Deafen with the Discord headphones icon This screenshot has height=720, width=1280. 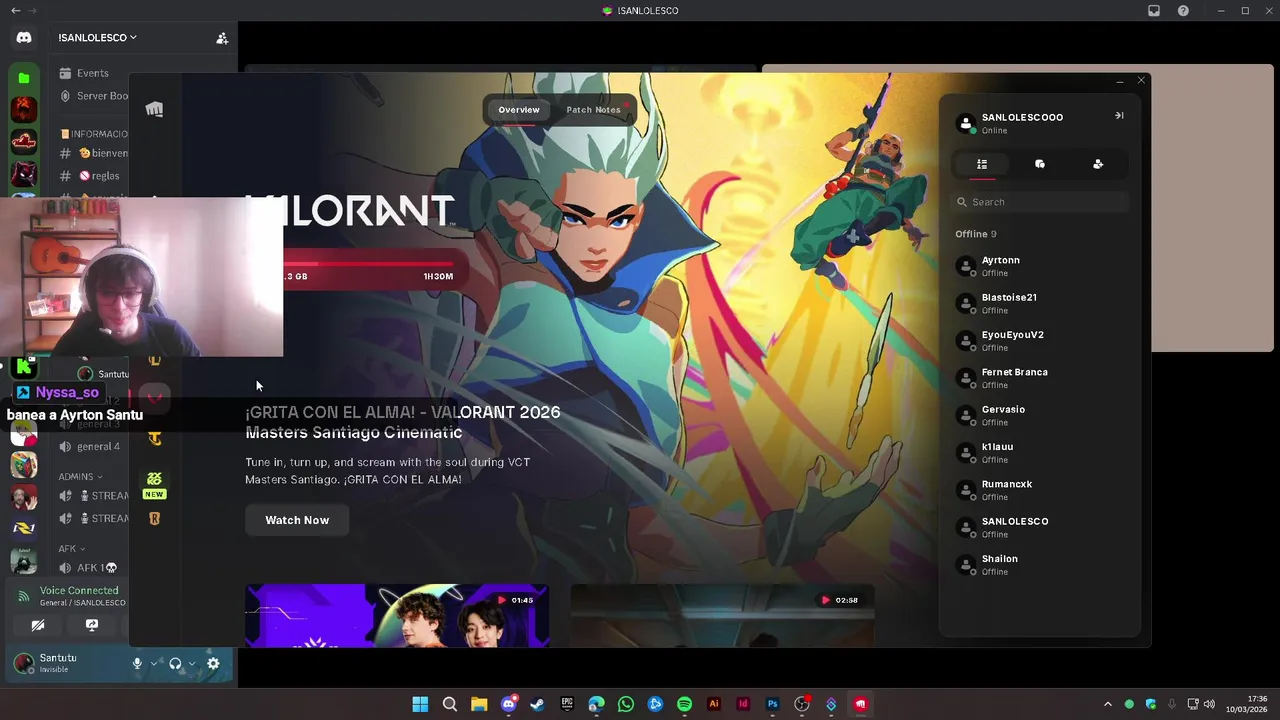pyautogui.click(x=175, y=663)
